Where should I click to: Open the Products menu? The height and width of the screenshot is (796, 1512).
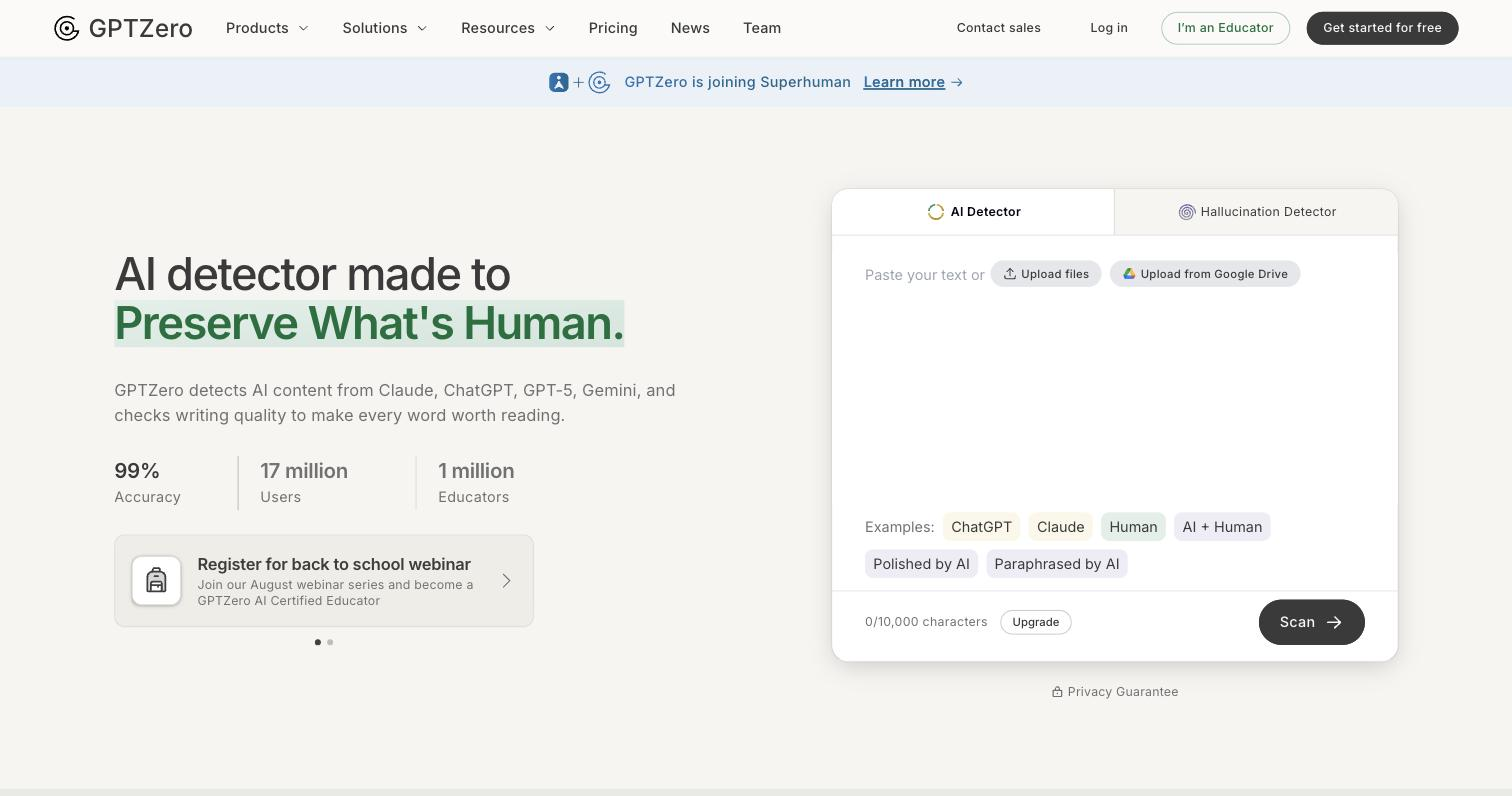click(267, 28)
